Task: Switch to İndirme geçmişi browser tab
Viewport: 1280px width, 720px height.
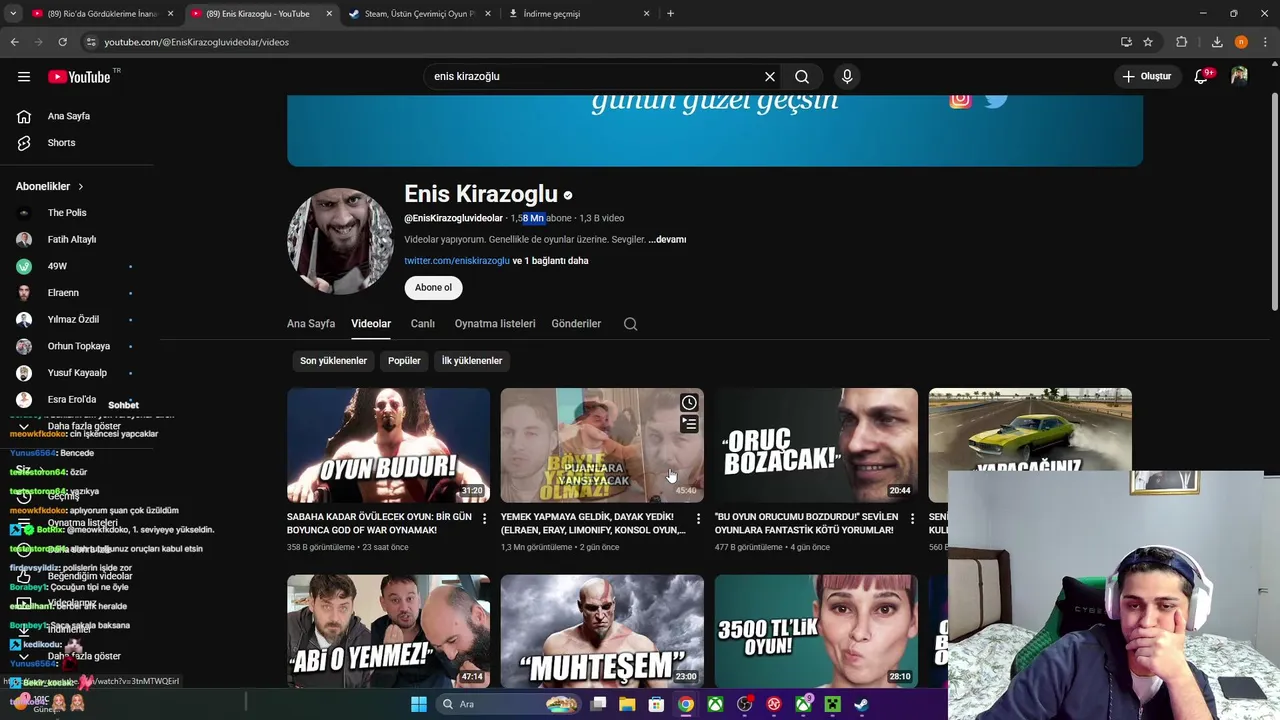Action: tap(577, 14)
